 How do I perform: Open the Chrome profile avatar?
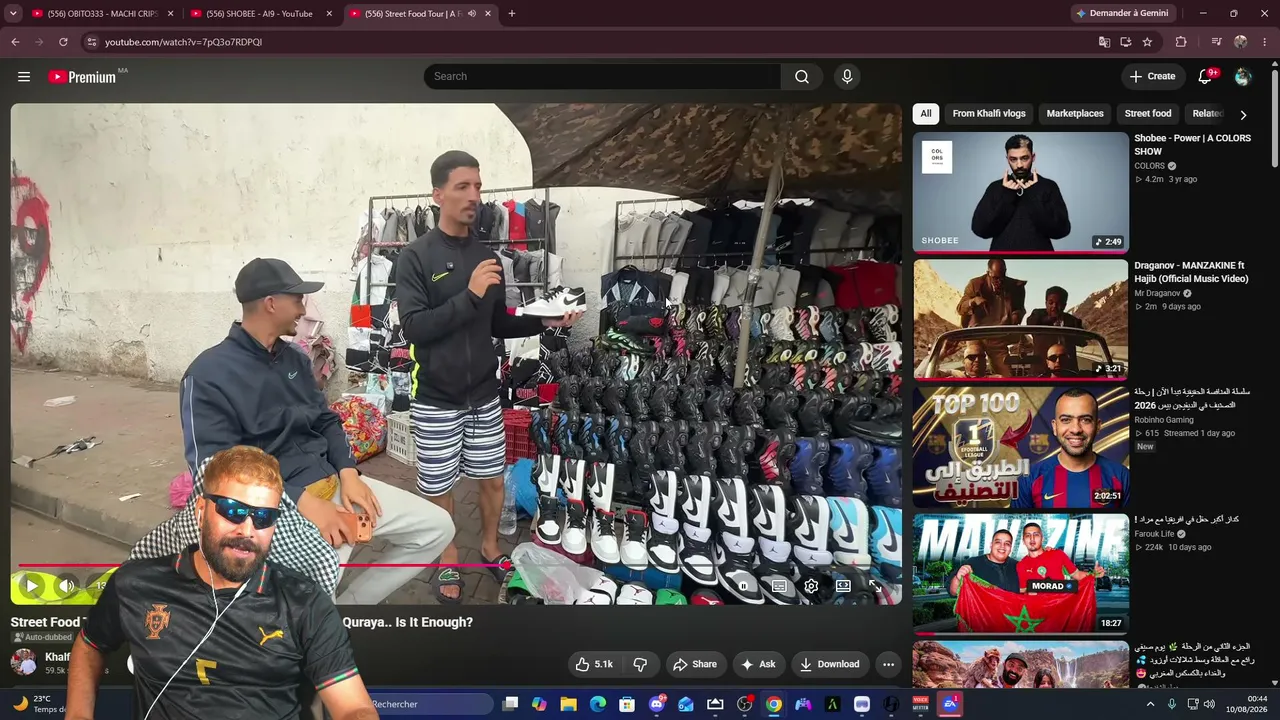click(x=1241, y=42)
